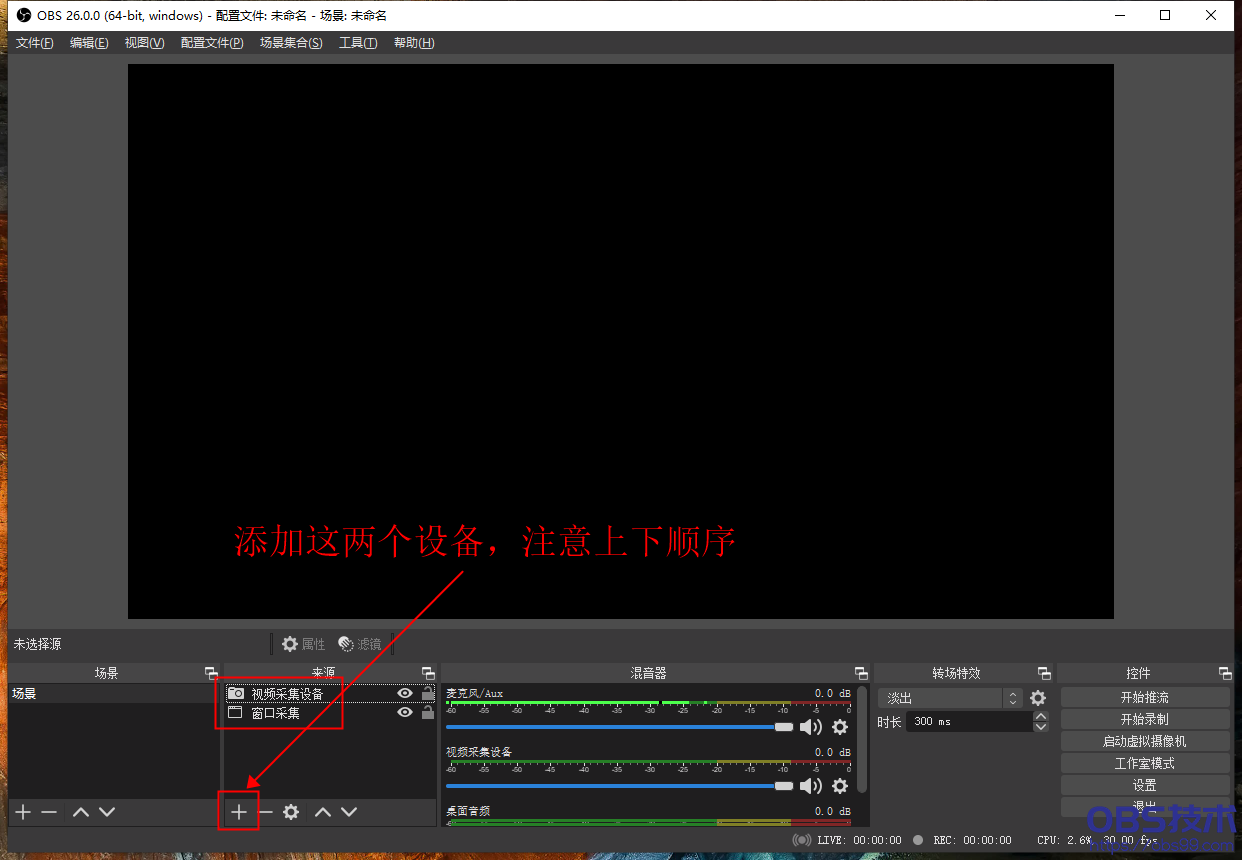Image resolution: width=1242 pixels, height=860 pixels.
Task: Add a new scene with plus icon
Action: pos(23,812)
